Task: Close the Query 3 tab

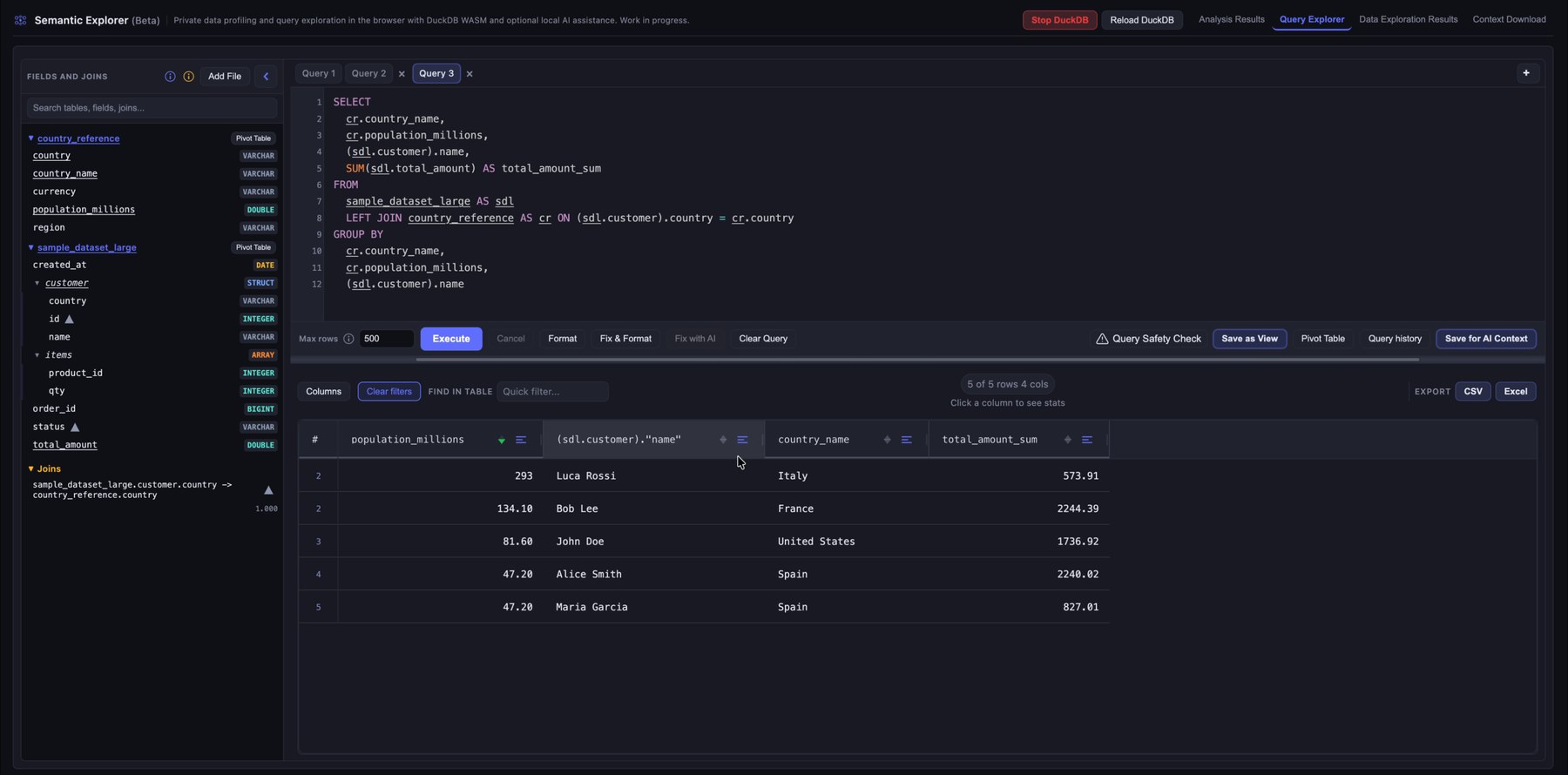Action: point(470,74)
